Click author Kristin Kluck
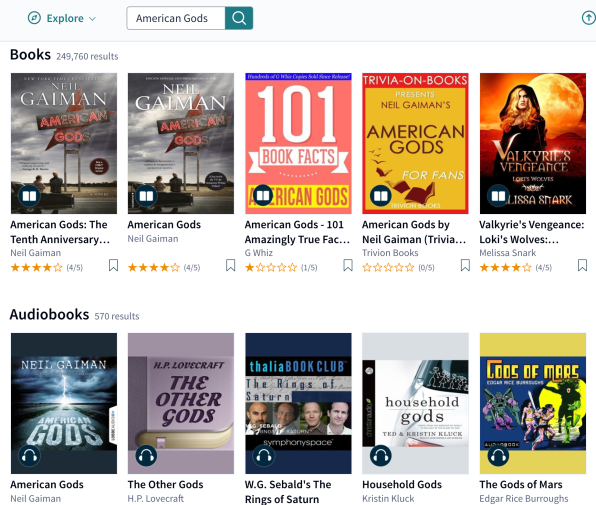Viewport: 596px width, 505px height. coord(388,499)
